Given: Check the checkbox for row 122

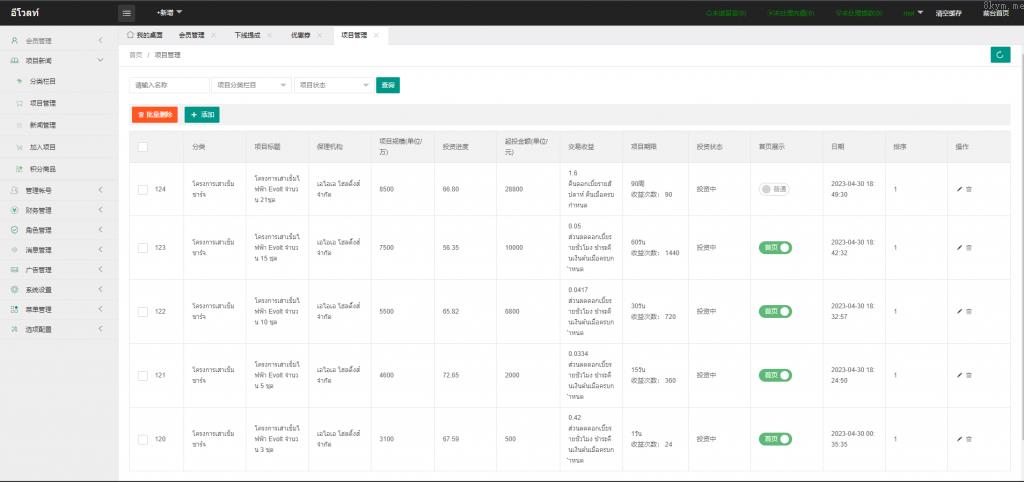Looking at the screenshot, I should point(143,312).
